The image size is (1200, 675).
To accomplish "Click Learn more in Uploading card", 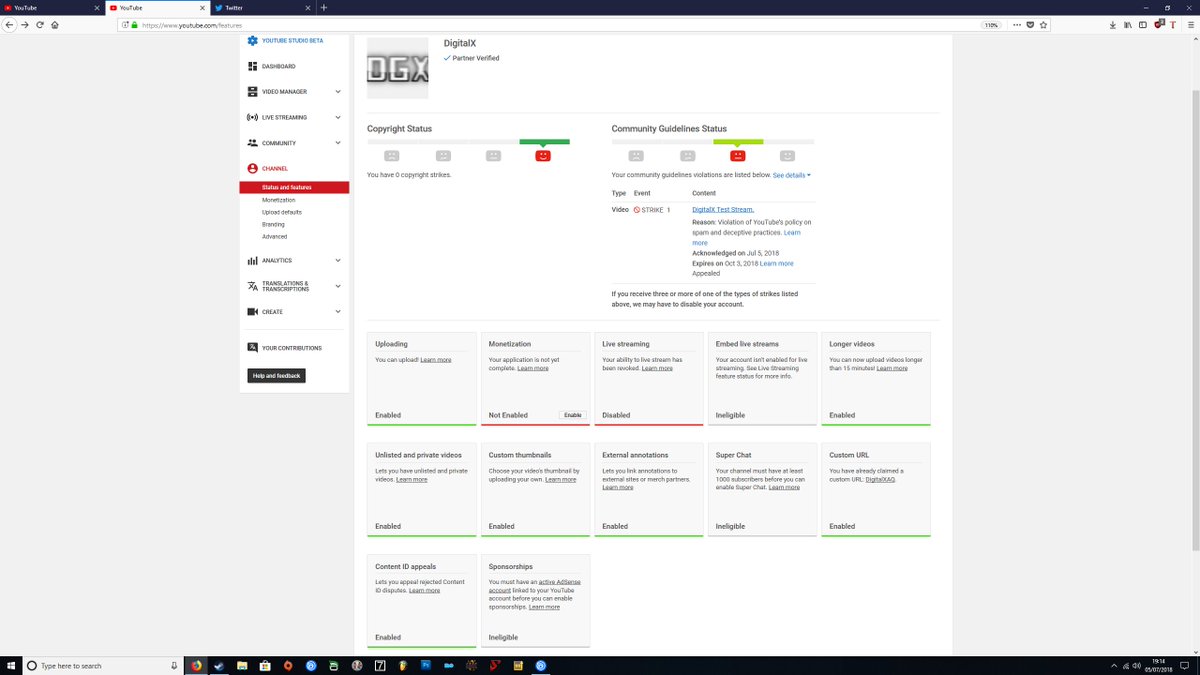I will click(436, 360).
